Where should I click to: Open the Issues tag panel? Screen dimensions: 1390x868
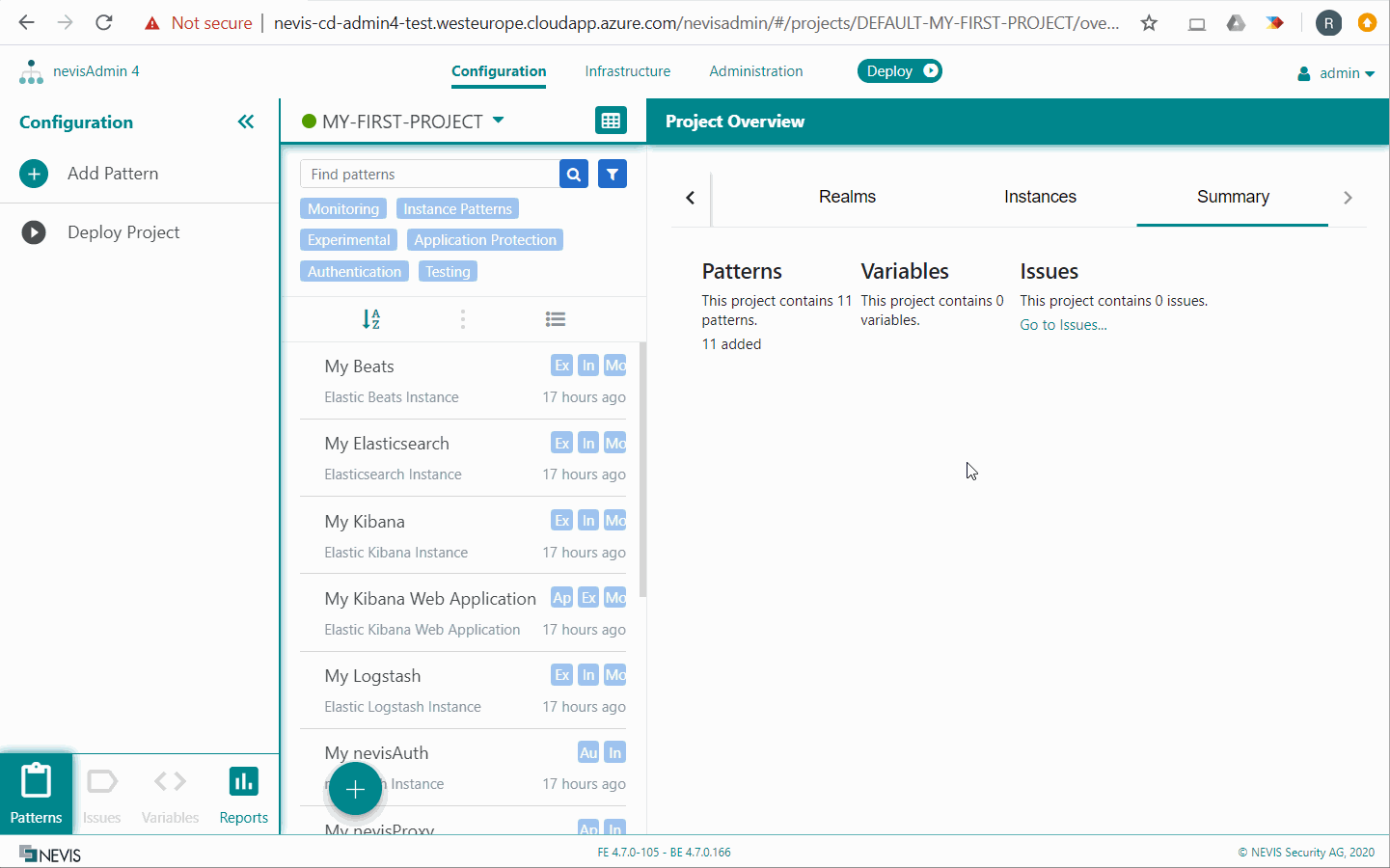(102, 794)
